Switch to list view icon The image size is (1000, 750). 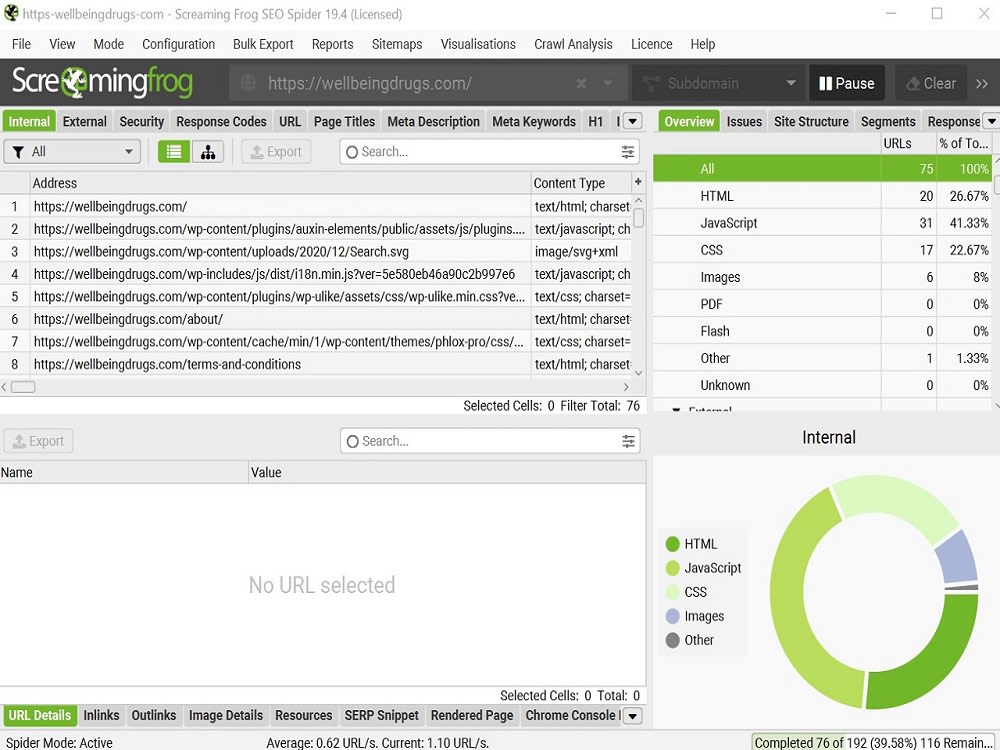point(174,152)
